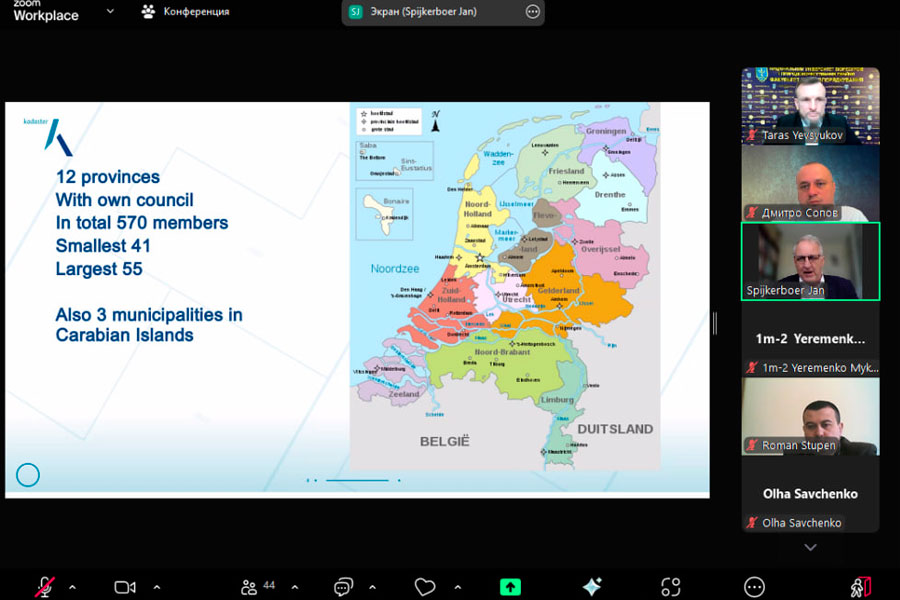Open shared screen options ellipsis

pos(533,11)
